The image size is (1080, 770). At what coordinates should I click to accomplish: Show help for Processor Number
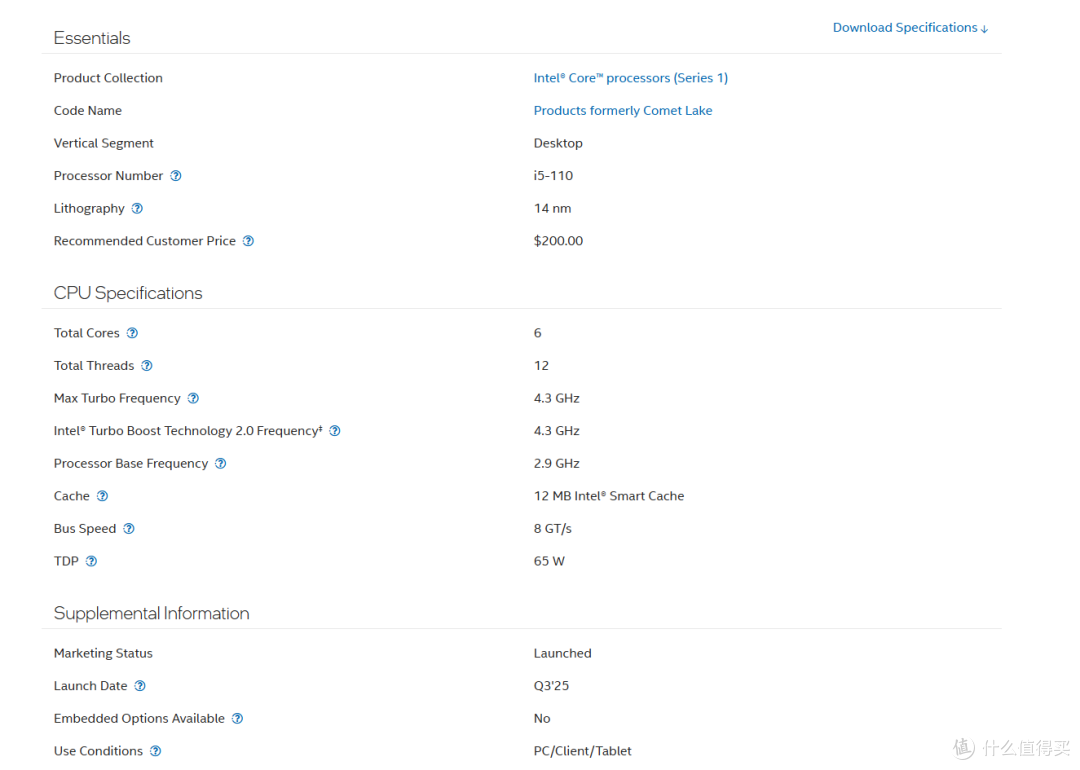point(176,176)
